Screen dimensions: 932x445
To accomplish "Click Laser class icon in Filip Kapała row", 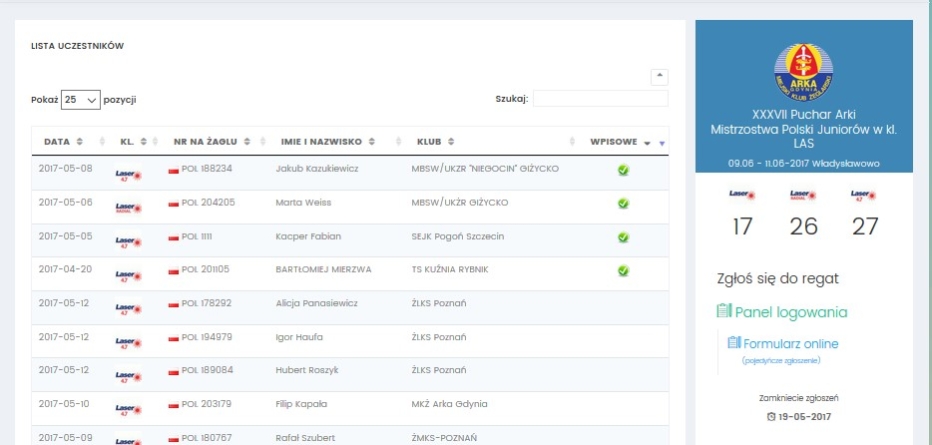I will click(x=128, y=410).
